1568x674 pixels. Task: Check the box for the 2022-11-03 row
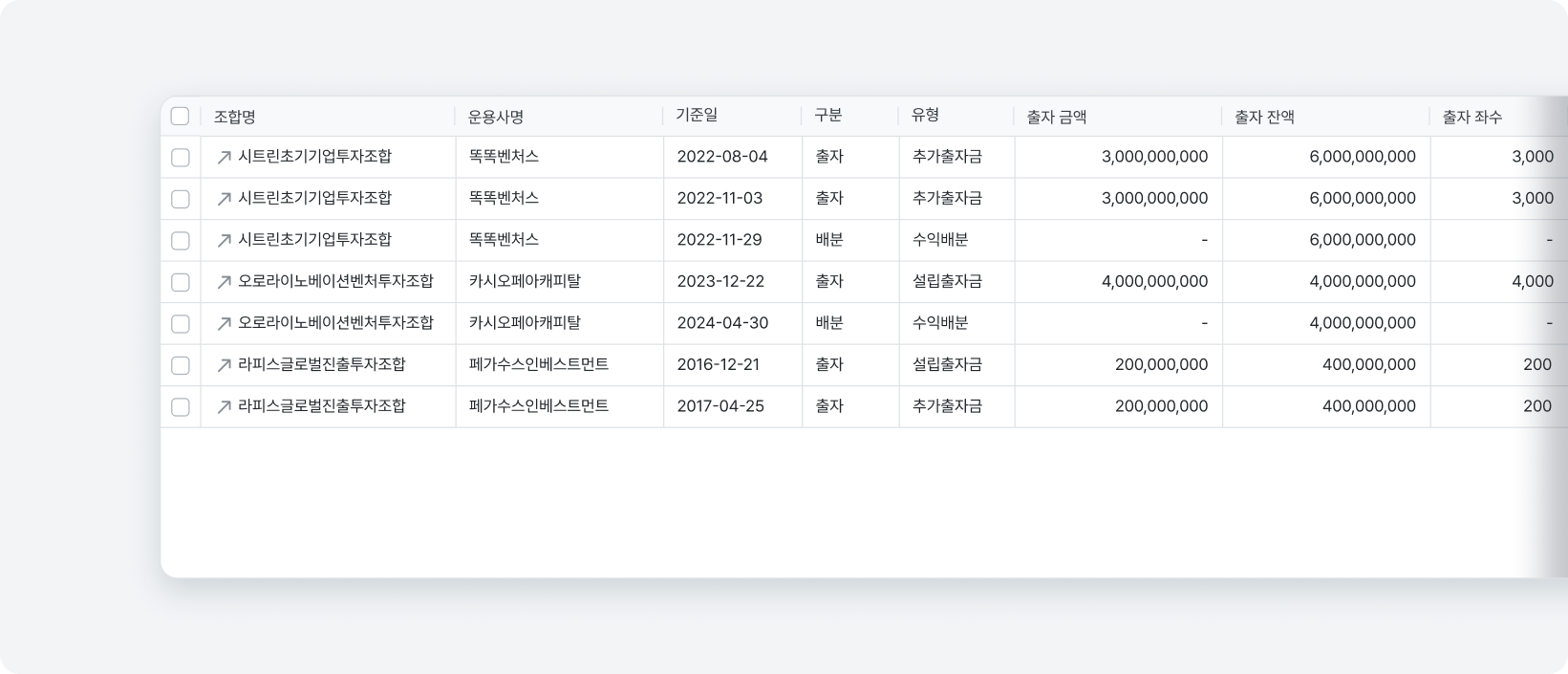click(x=180, y=199)
